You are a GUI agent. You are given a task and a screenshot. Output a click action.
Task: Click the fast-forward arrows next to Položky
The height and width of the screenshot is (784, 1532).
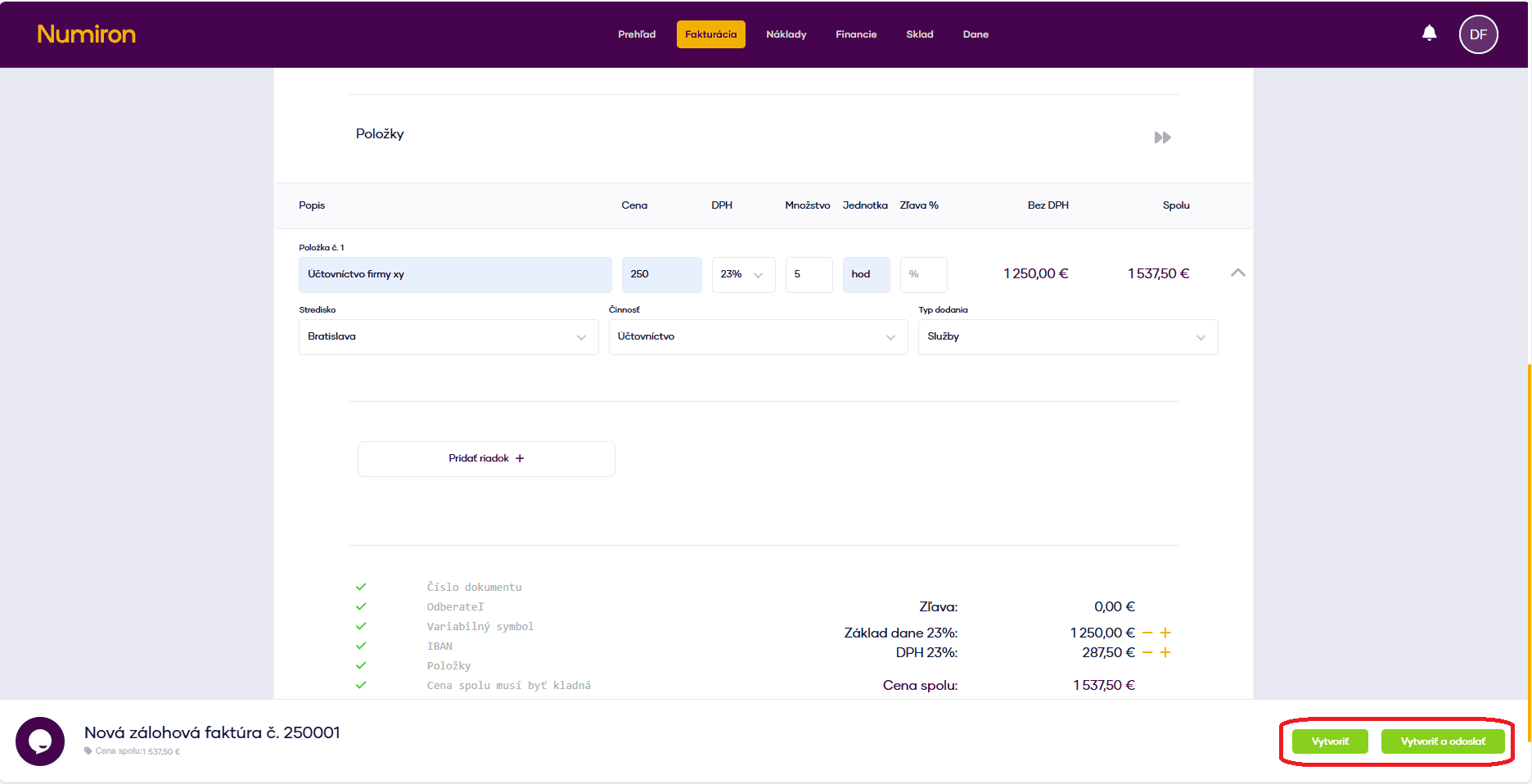pos(1162,137)
